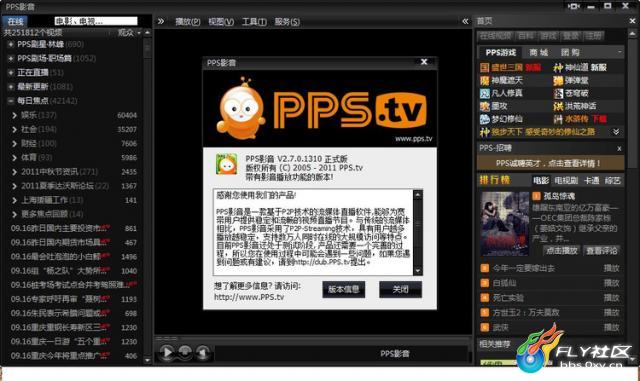
Task: Expand the 财经 subcategory
Action: click(14, 144)
